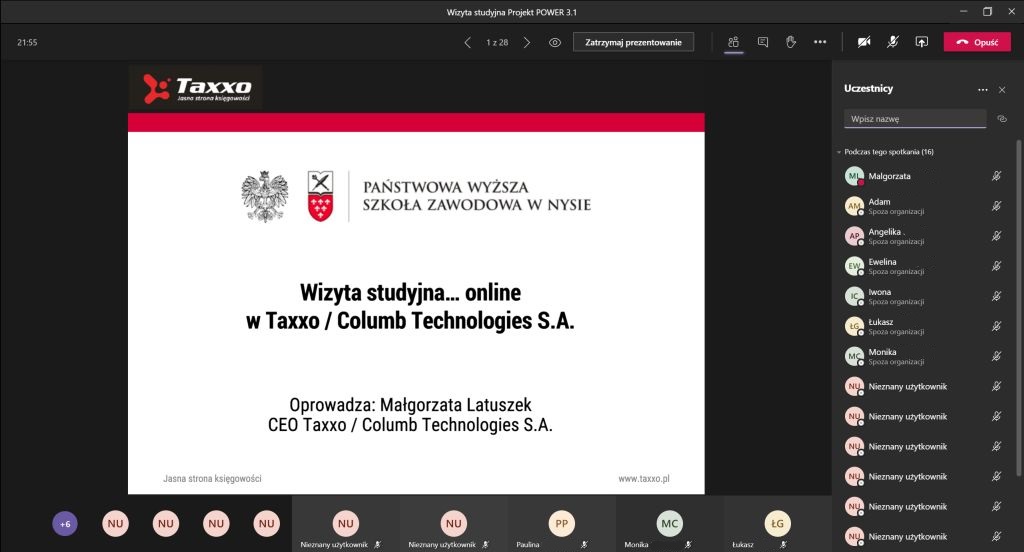1024x552 pixels.
Task: Click the 'Zatrzymaj prezentowanie' button
Action: (x=633, y=42)
